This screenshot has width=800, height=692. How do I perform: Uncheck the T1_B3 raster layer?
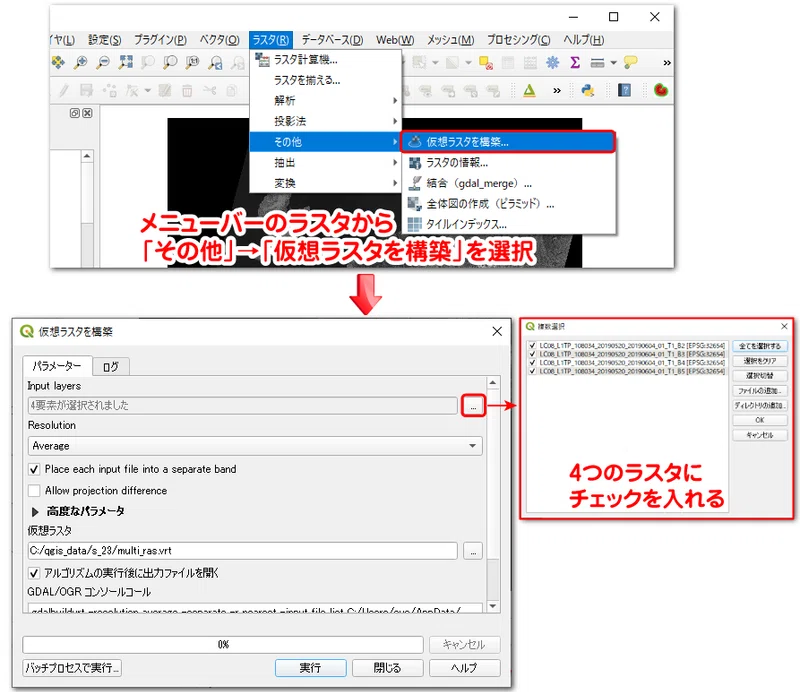[x=533, y=354]
